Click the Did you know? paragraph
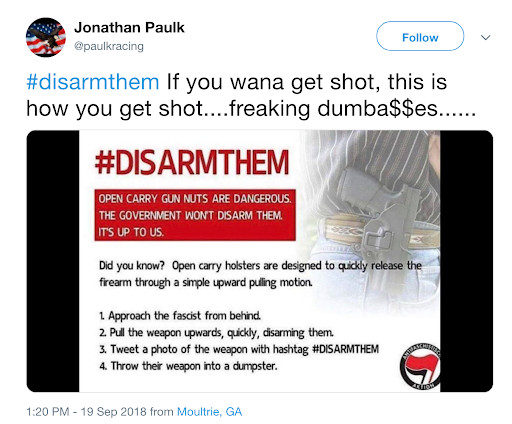512x424 pixels. click(260, 274)
